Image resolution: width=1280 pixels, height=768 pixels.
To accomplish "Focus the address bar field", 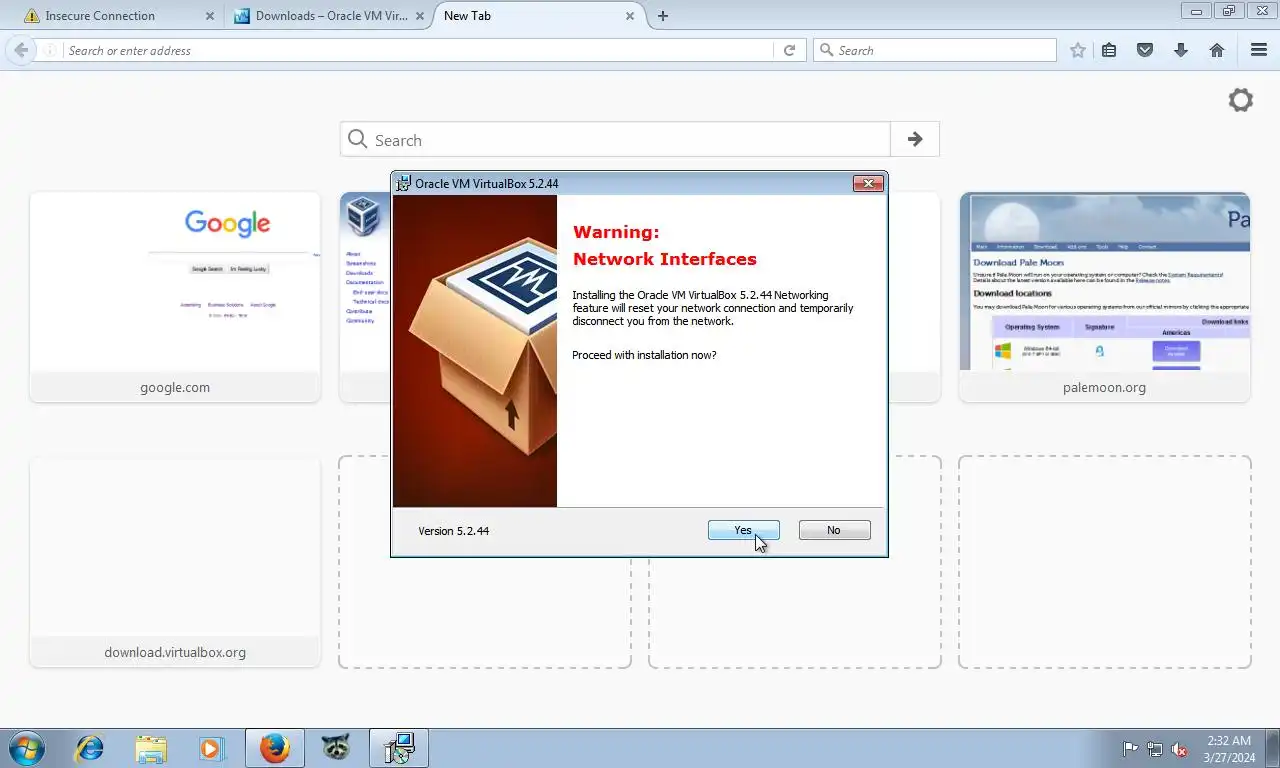I will [418, 50].
